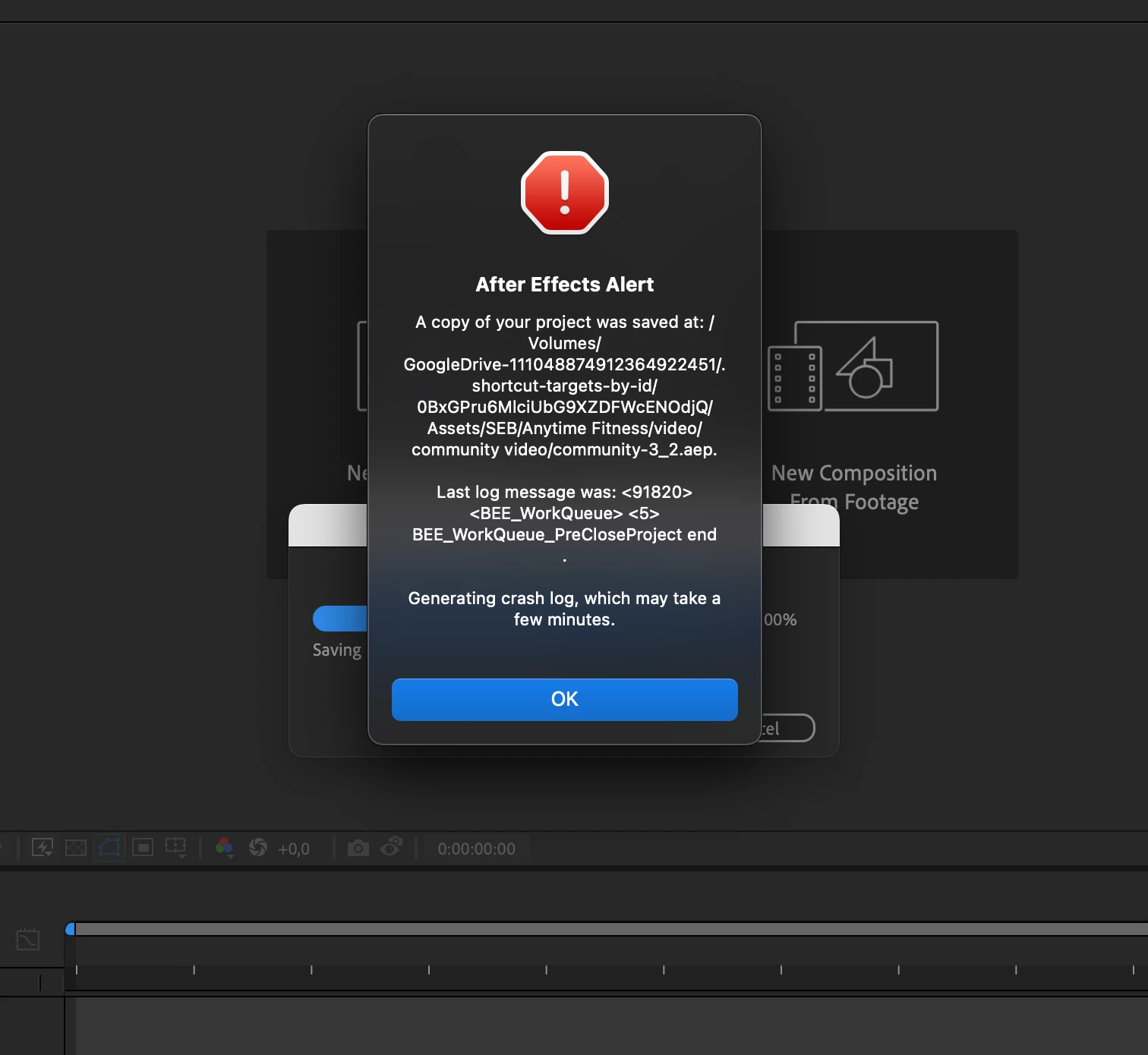
Task: Open grid and guide options dropdown
Action: point(176,848)
